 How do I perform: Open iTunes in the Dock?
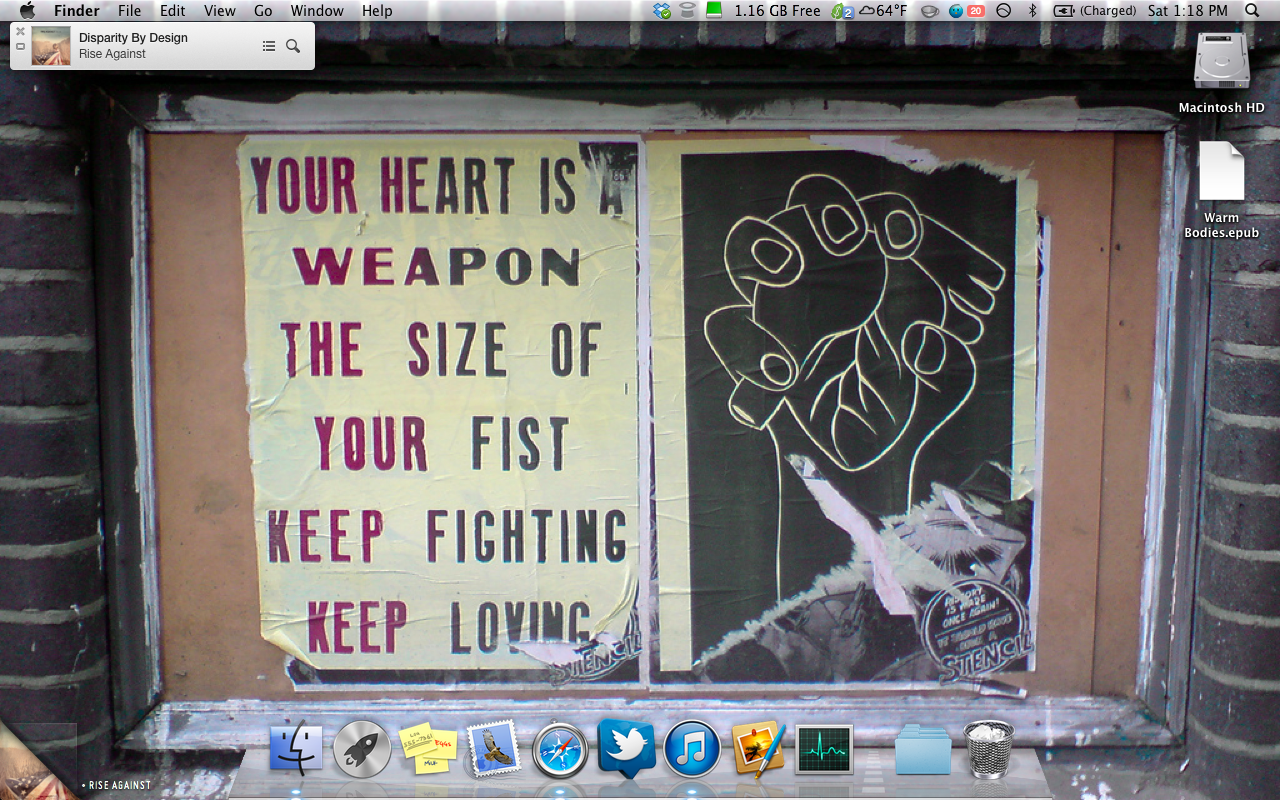point(692,749)
